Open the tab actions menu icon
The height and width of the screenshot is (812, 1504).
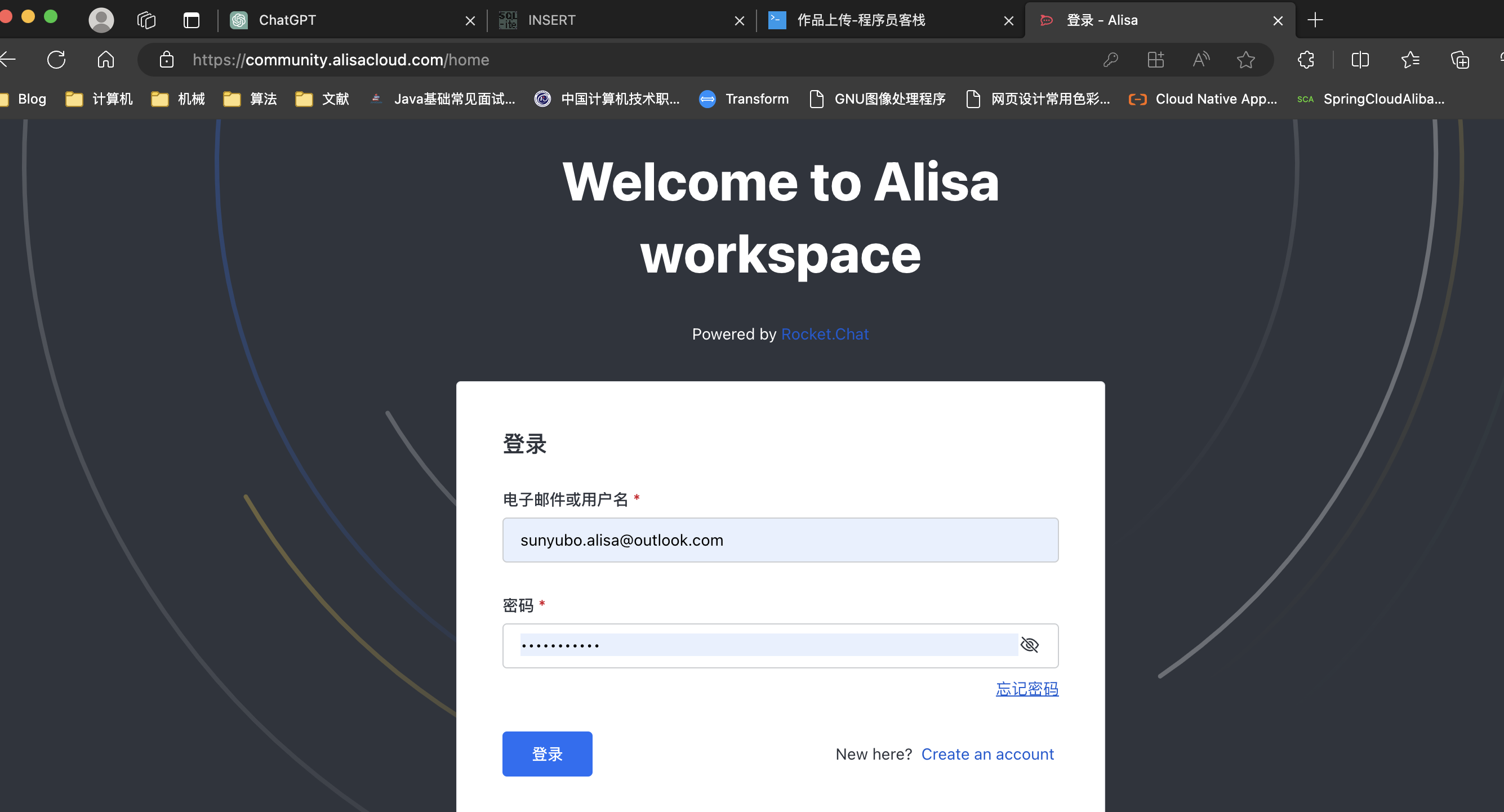(192, 20)
